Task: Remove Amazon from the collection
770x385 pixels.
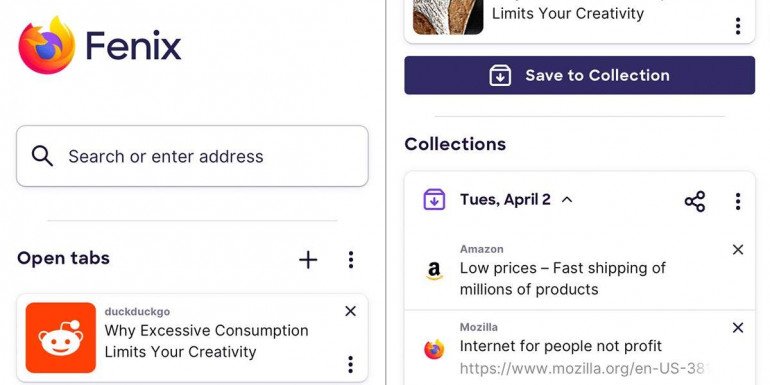Action: (738, 249)
